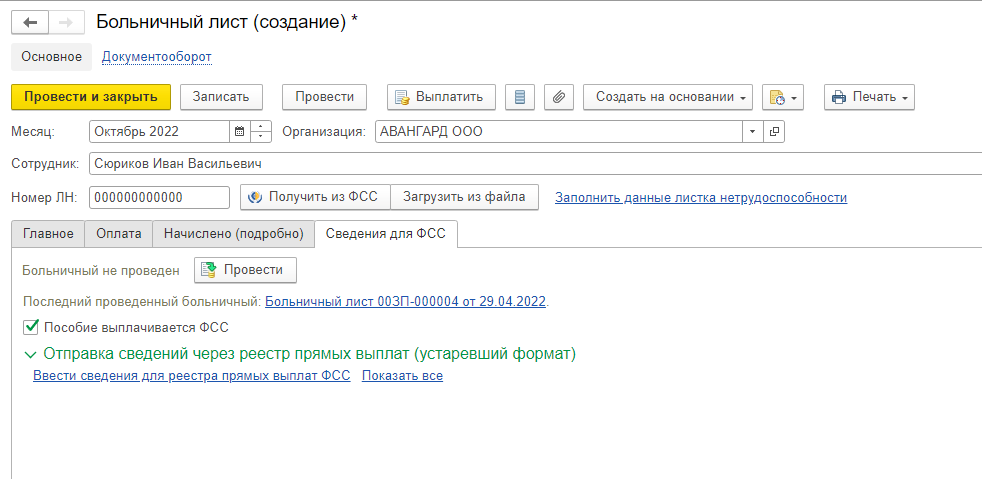The height and width of the screenshot is (479, 982).
Task: Open the Документооборот link
Action: click(x=156, y=57)
